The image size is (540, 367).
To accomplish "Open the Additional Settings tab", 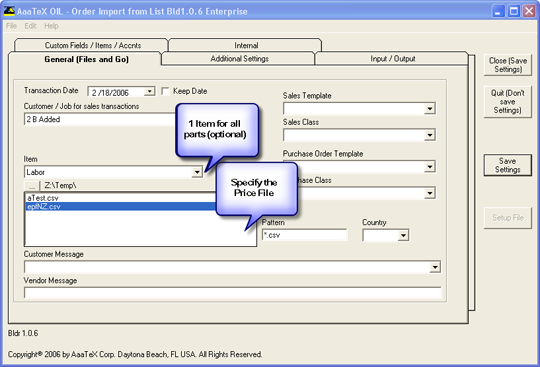I will [x=239, y=59].
